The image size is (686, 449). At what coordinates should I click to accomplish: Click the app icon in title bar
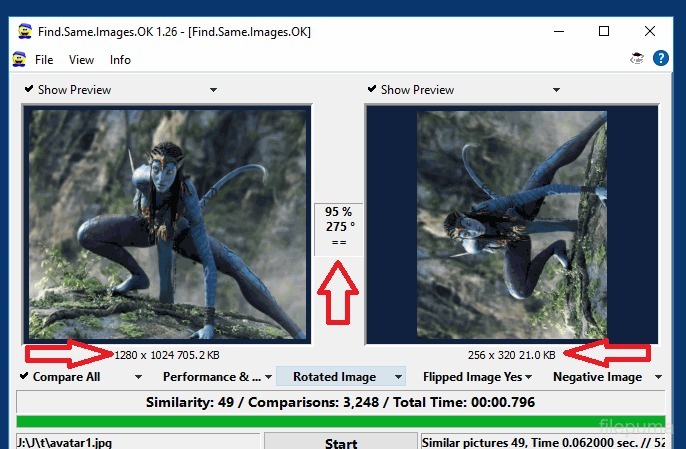[x=23, y=32]
